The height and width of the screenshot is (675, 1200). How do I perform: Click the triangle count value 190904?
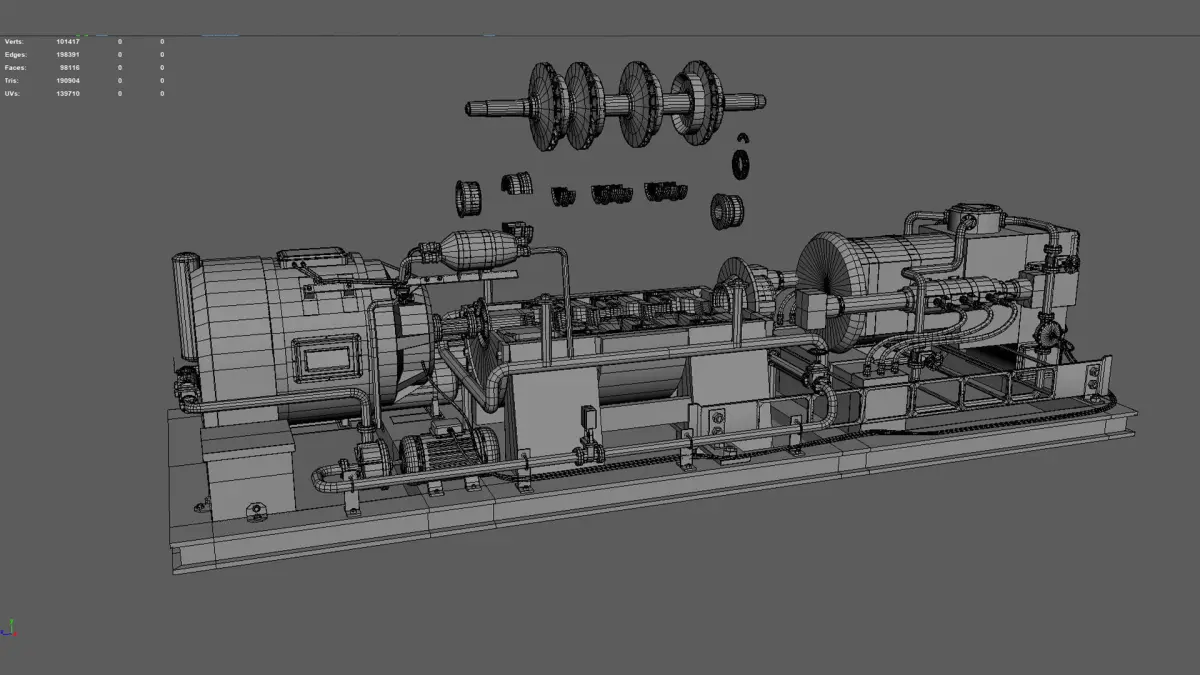coord(68,80)
